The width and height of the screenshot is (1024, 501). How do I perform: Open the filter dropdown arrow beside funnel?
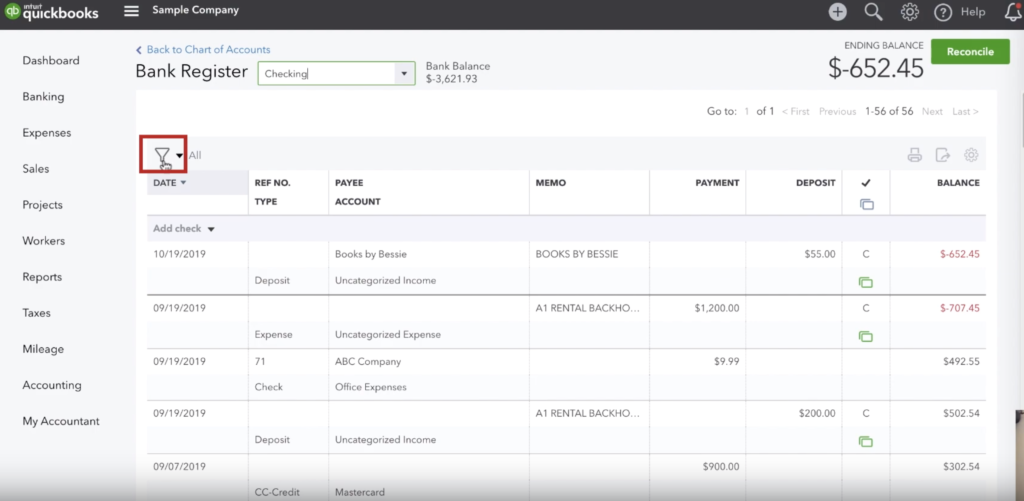pyautogui.click(x=180, y=155)
